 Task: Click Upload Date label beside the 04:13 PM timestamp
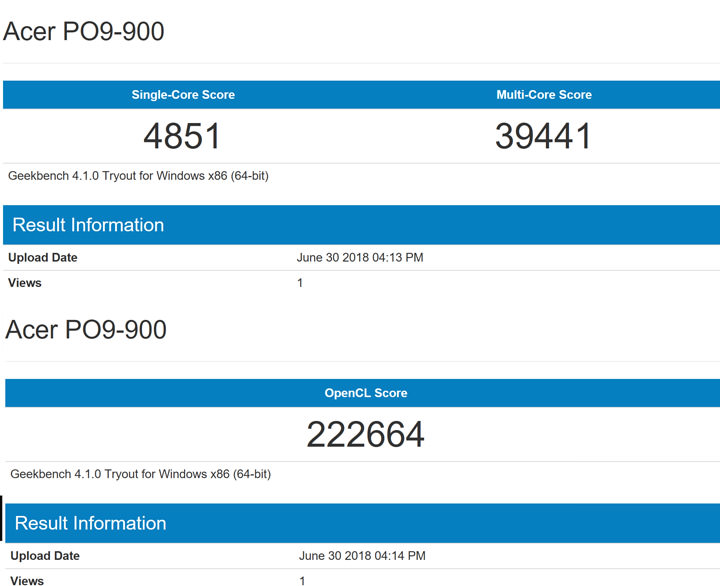point(43,258)
